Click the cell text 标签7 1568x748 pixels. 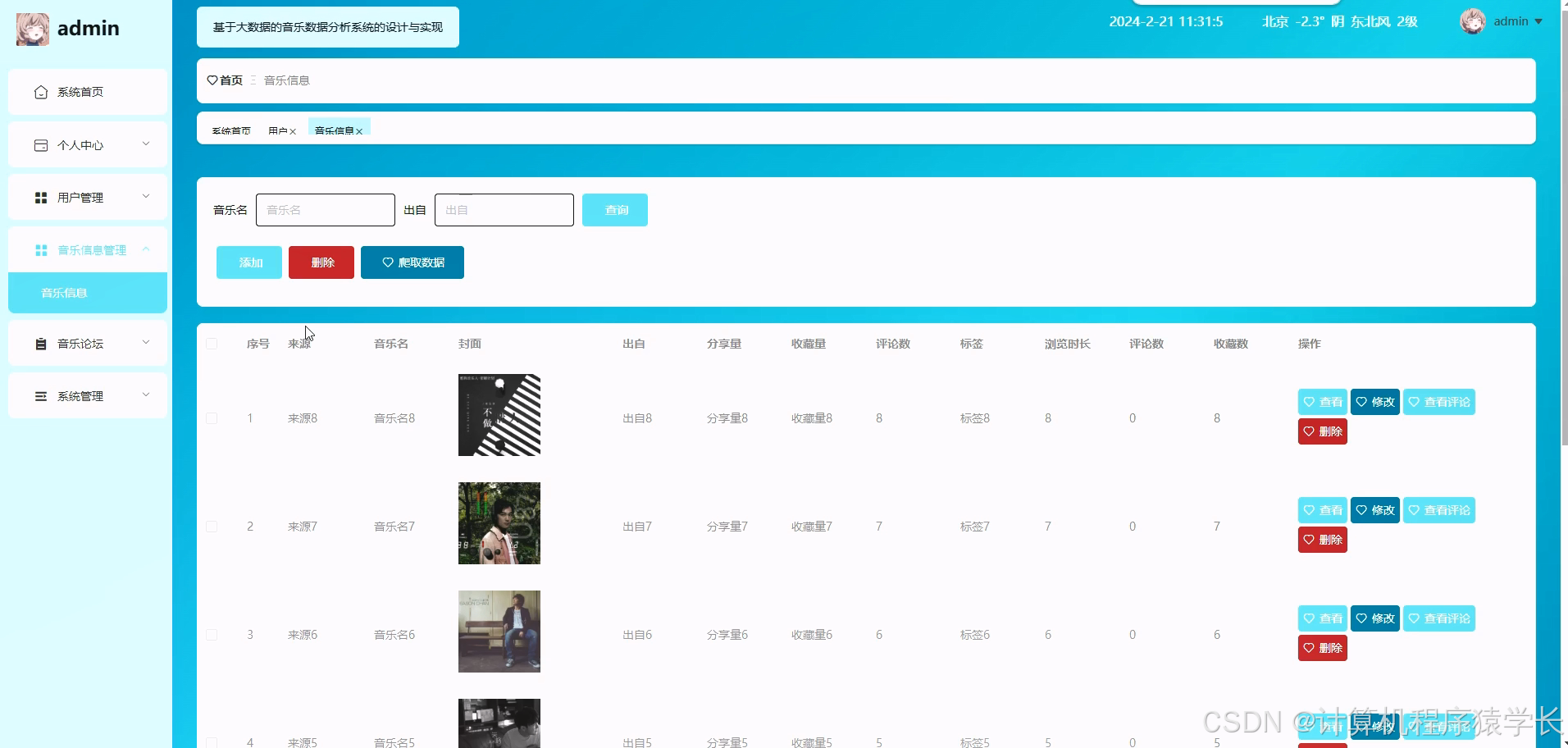point(975,527)
